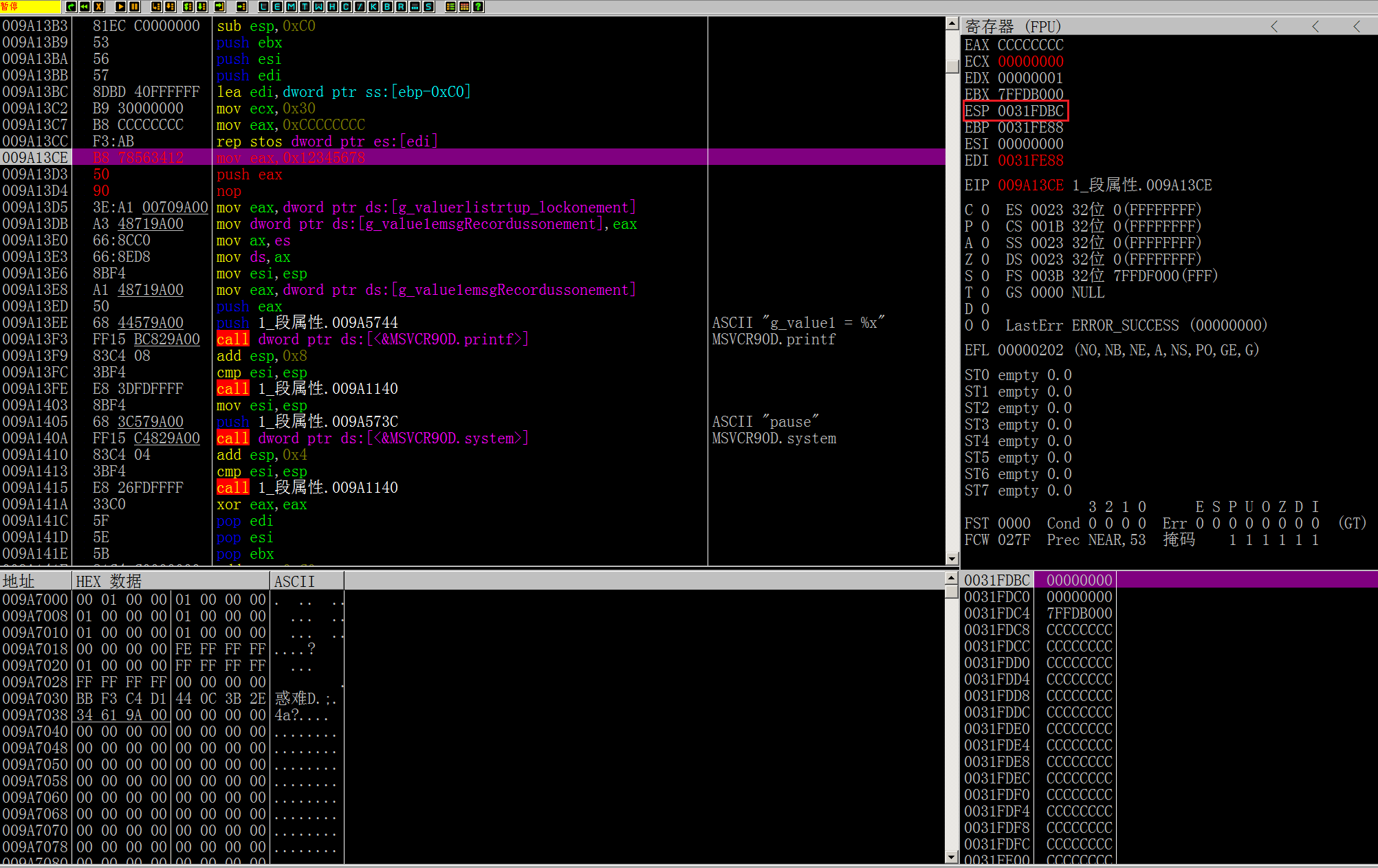
Task: Run the program with the play icon
Action: click(121, 7)
